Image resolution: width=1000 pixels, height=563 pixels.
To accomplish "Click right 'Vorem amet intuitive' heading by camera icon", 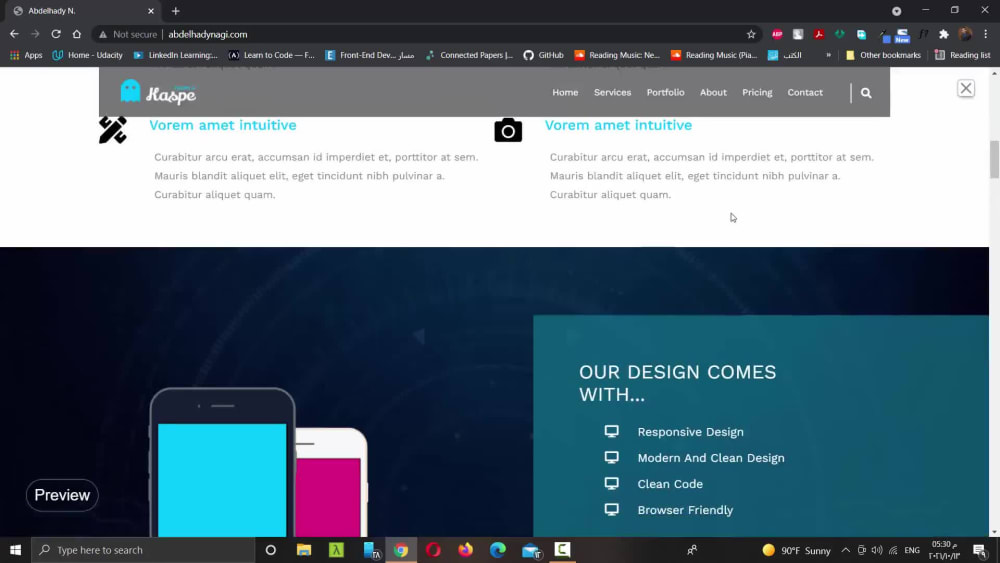I will (x=618, y=125).
